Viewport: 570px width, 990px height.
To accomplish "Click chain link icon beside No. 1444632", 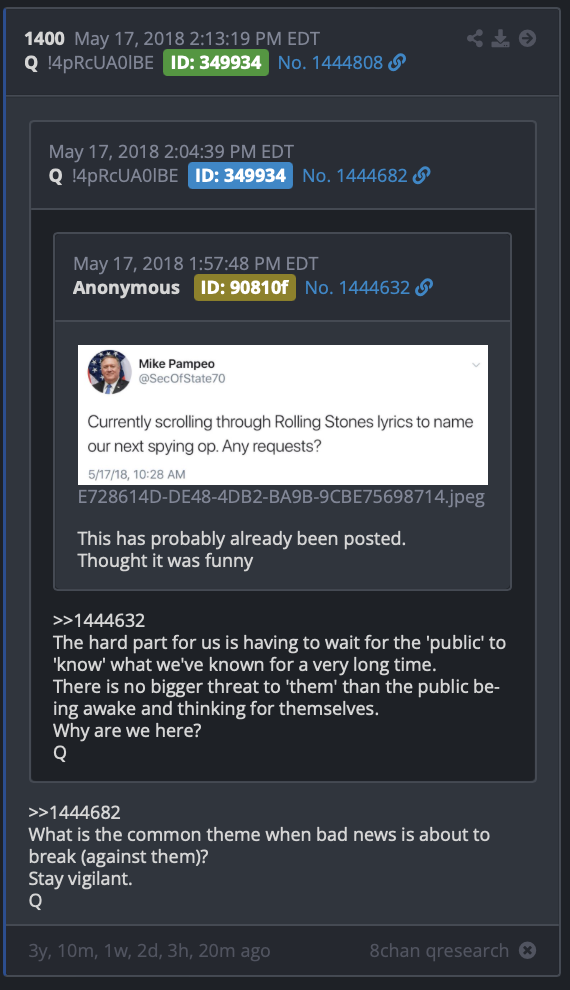I will pos(424,287).
